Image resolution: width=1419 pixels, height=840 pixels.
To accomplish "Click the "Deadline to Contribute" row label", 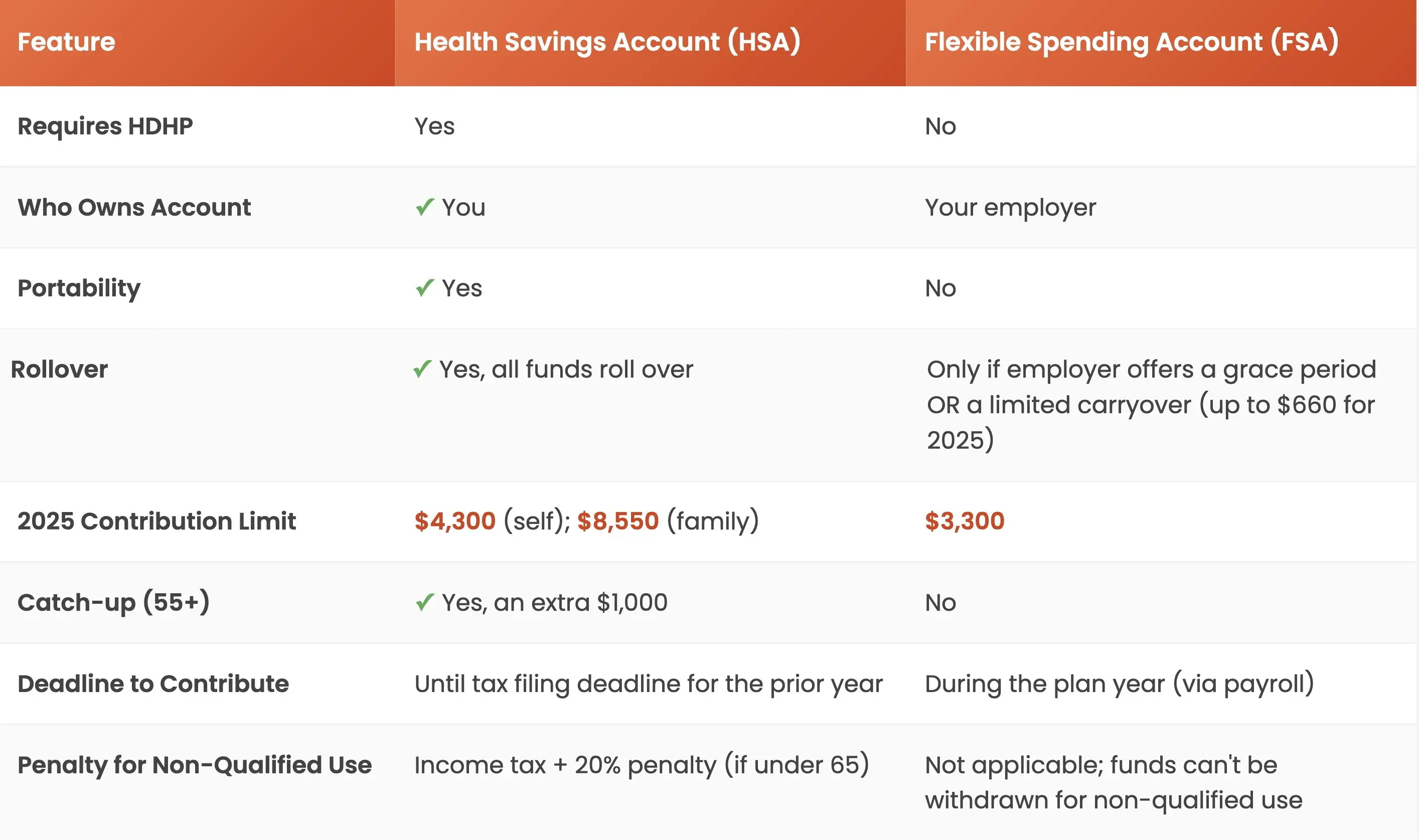I will click(153, 684).
